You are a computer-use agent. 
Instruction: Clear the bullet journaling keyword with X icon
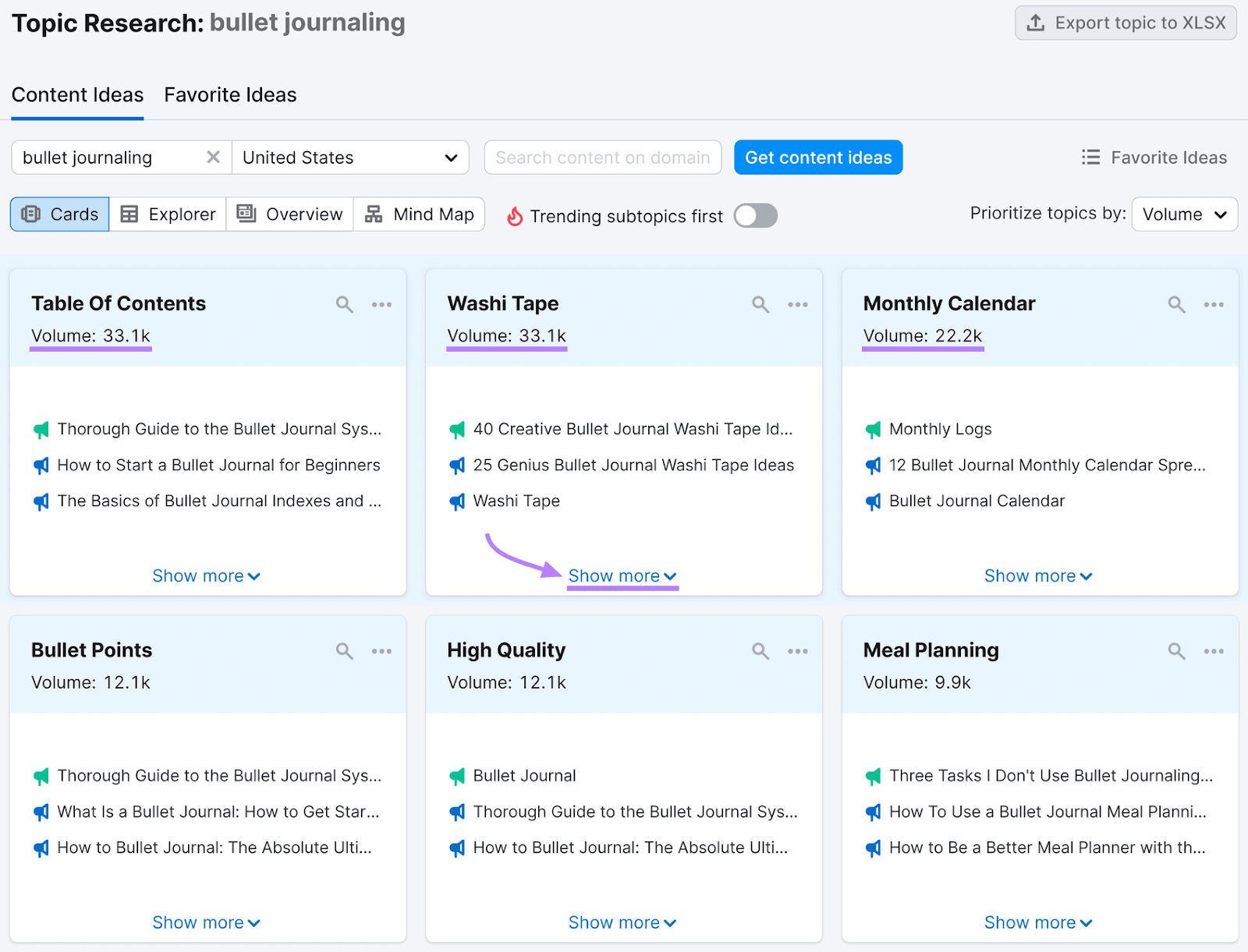[213, 157]
